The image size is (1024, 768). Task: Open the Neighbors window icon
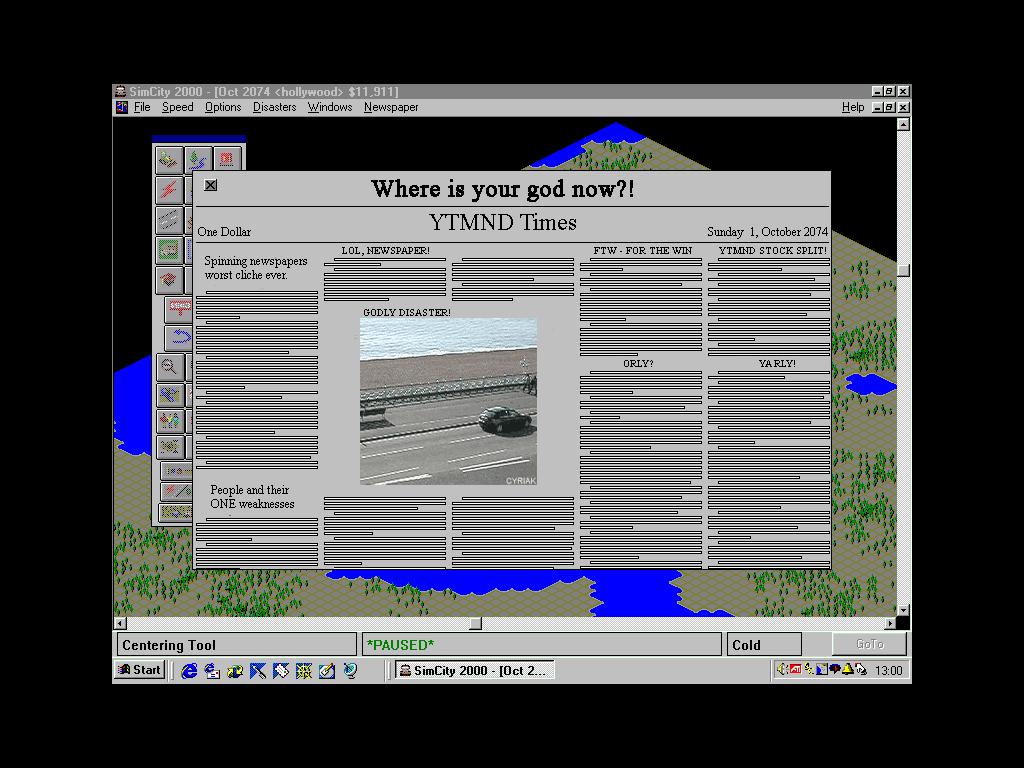[168, 447]
